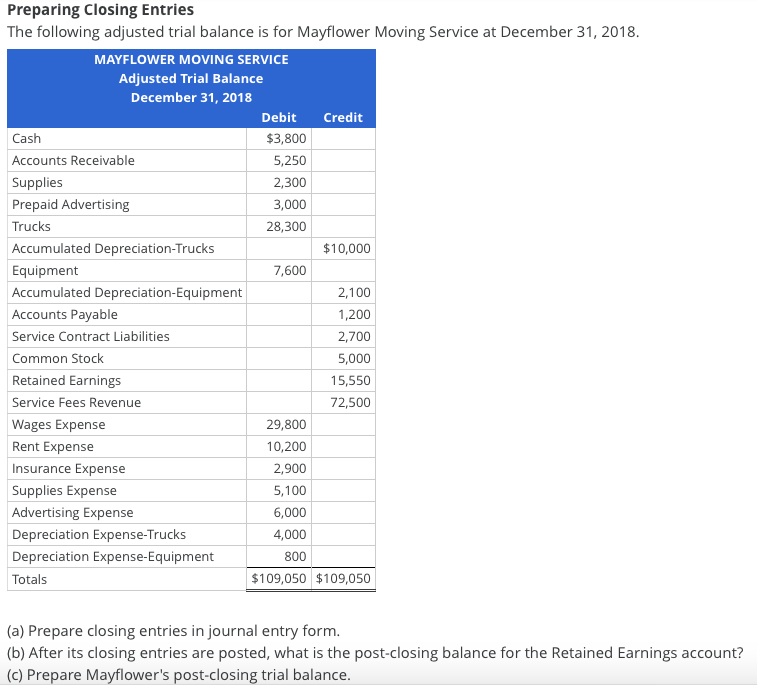Click the 5,100 Supplies Expense value

[290, 491]
